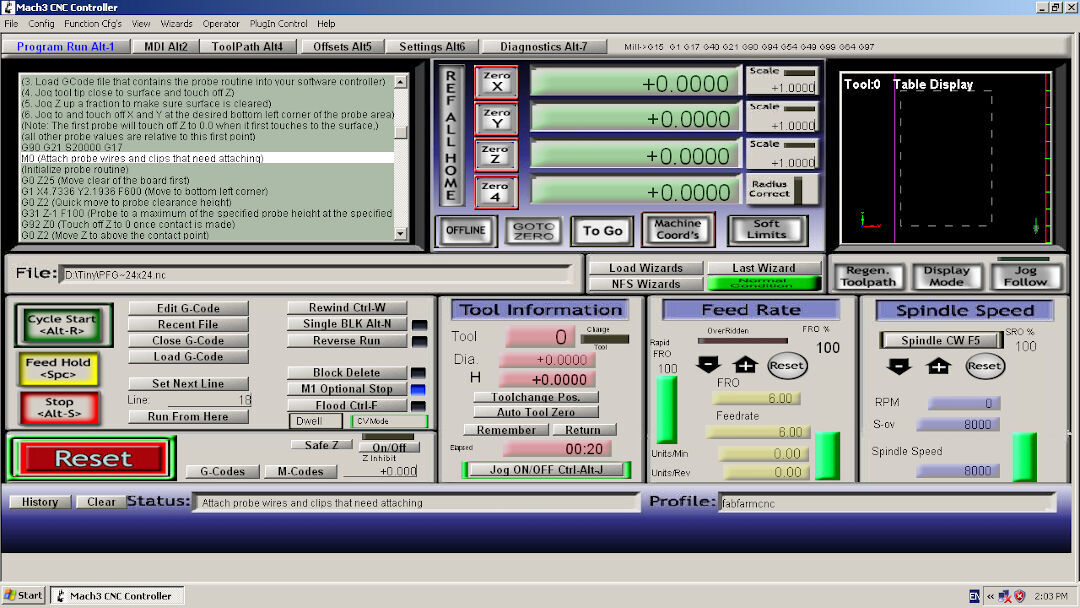The image size is (1080, 608).
Task: Click Reverse Run button
Action: click(347, 341)
